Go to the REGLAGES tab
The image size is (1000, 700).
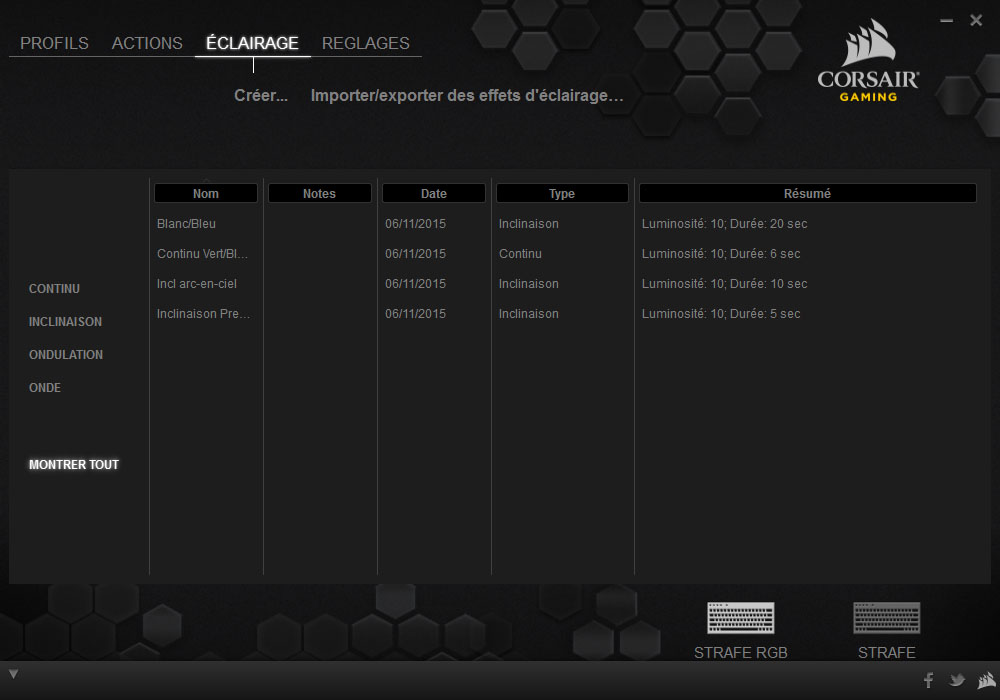pyautogui.click(x=365, y=43)
